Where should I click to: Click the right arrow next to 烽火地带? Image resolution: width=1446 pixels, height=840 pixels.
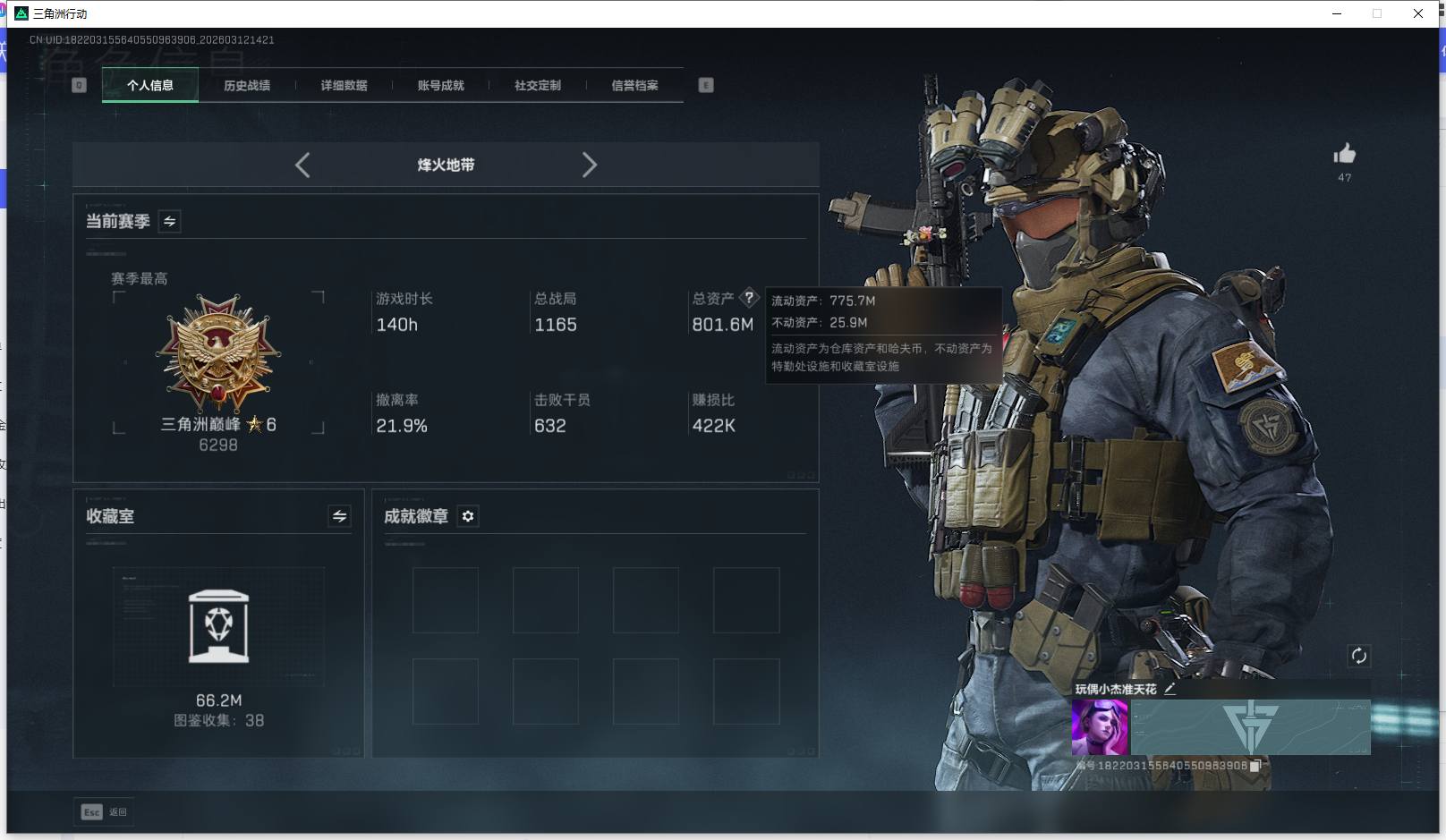click(590, 165)
